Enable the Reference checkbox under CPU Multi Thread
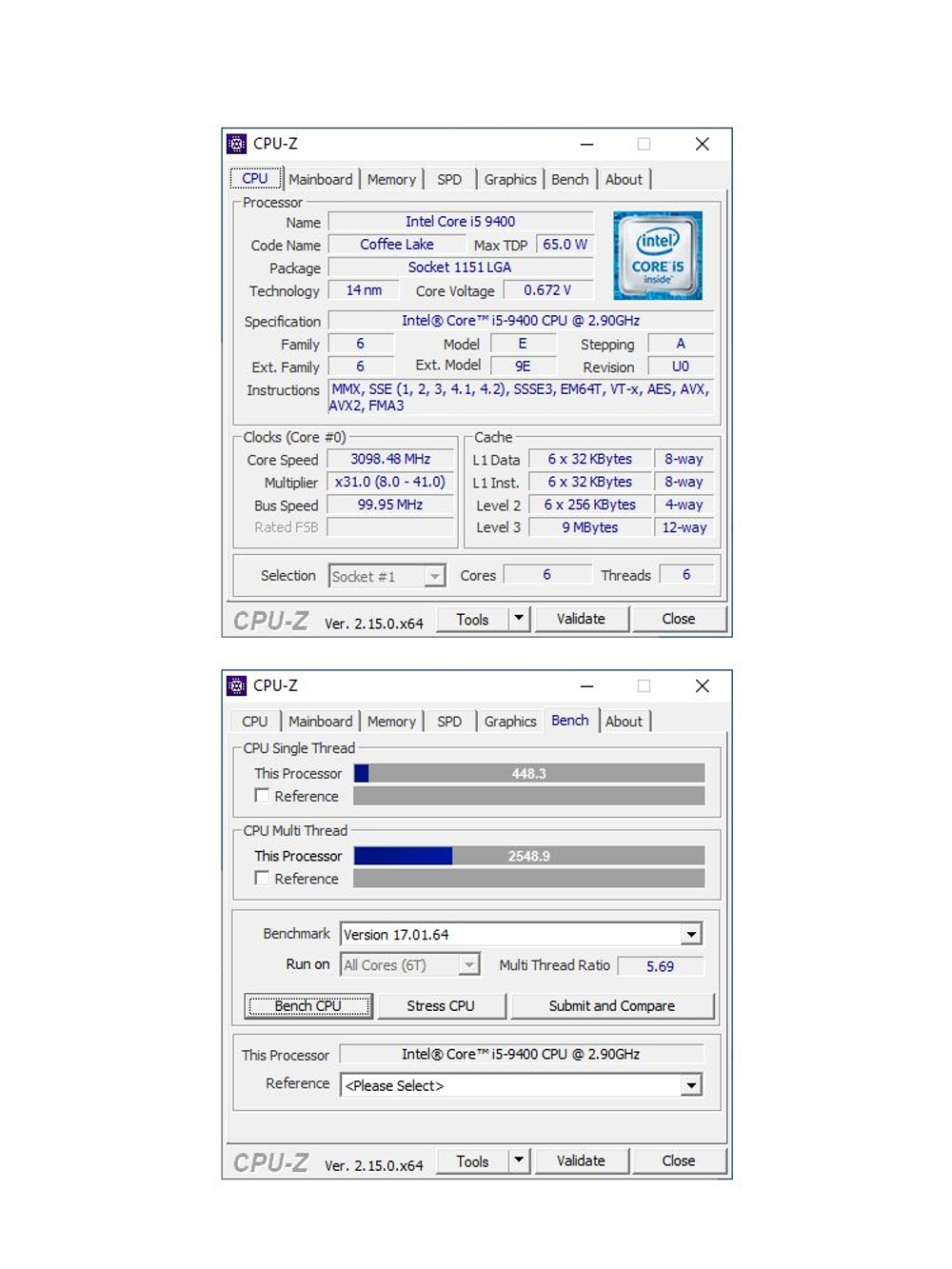Viewport: 952px width, 1269px height. [x=262, y=878]
